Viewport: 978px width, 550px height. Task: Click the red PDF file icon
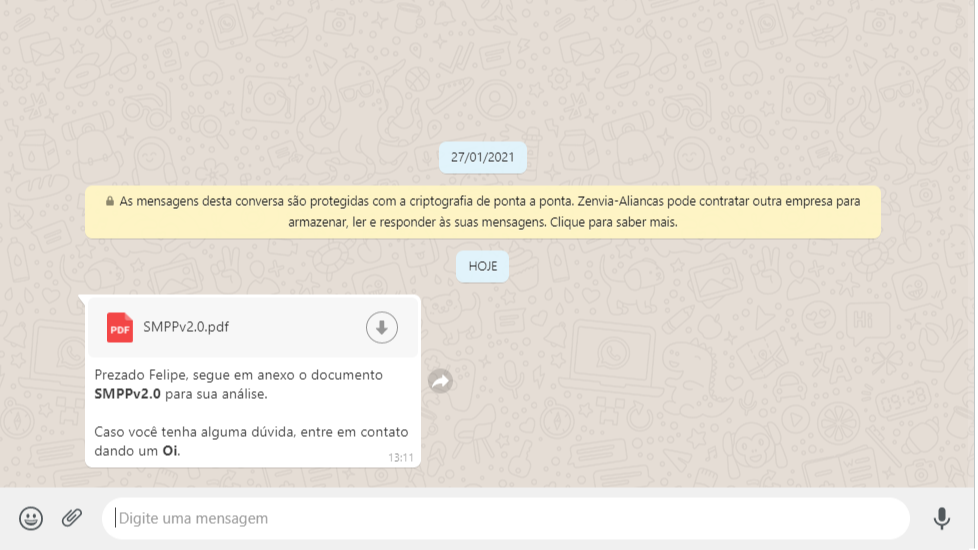pyautogui.click(x=120, y=327)
